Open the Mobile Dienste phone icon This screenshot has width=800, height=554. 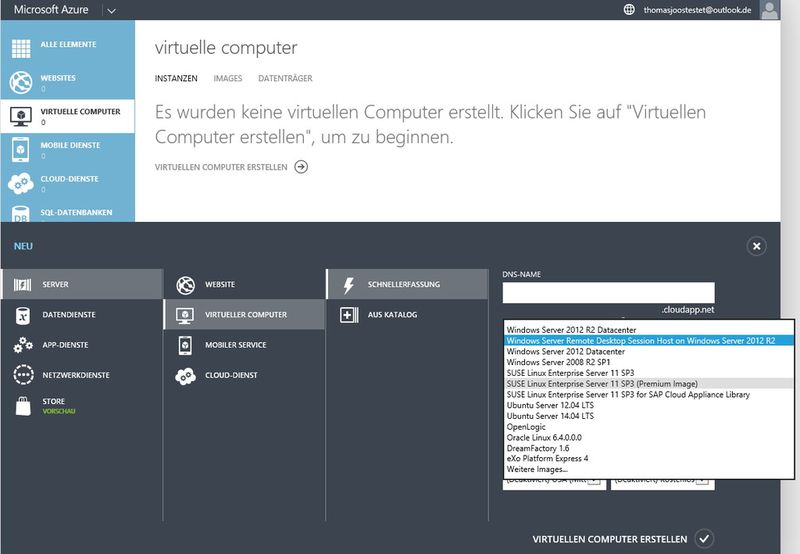coord(21,149)
